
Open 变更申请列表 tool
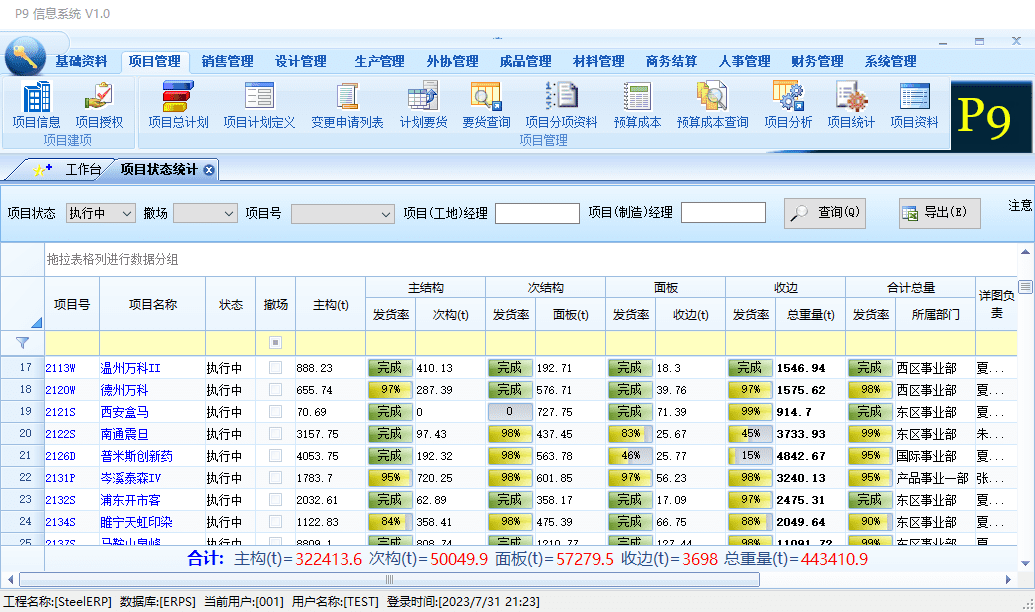[x=347, y=105]
